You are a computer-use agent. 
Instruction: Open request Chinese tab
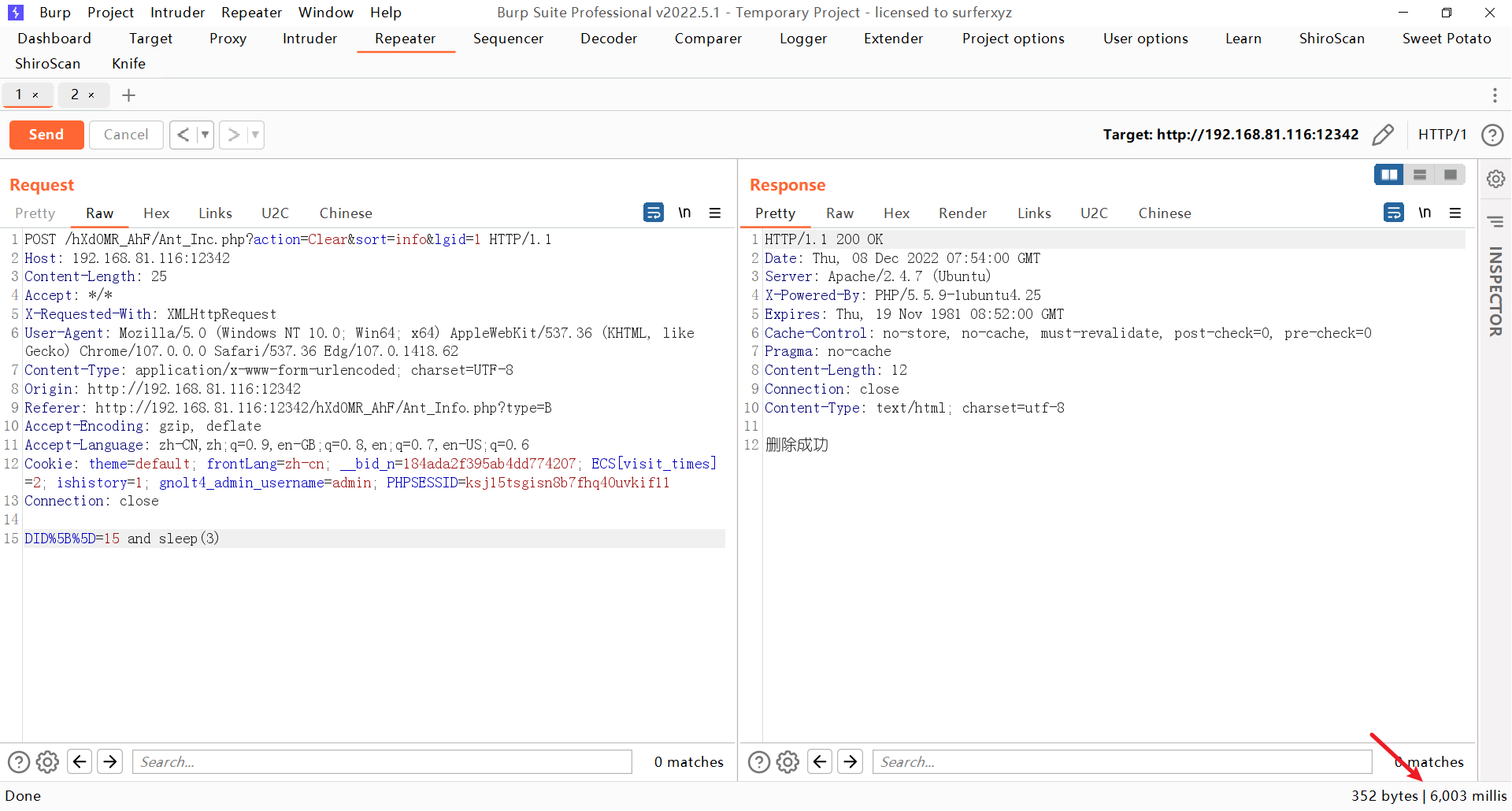coord(346,213)
